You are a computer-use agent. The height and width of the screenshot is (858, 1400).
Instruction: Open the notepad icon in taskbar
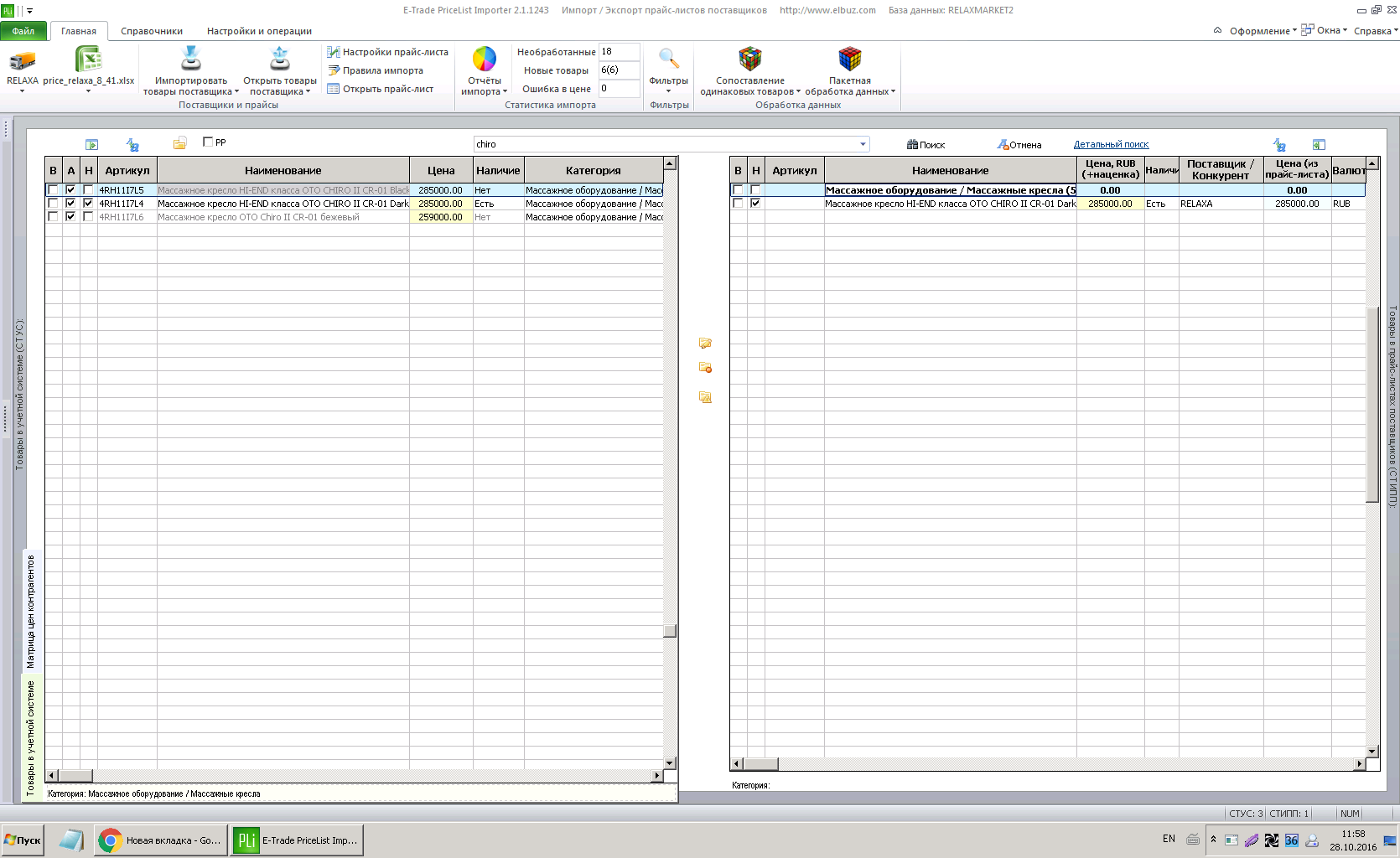point(71,840)
